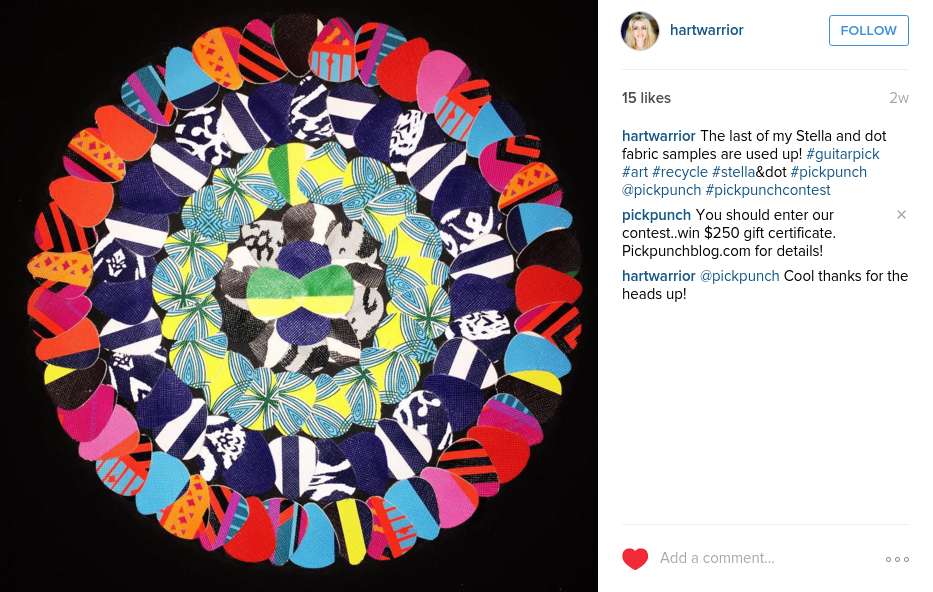The image size is (933, 592).
Task: Open the #art hashtag link
Action: 634,172
